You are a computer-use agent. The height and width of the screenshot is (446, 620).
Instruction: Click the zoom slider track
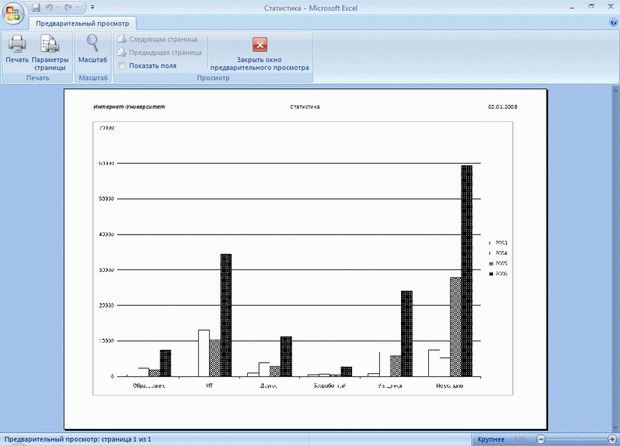click(575, 439)
